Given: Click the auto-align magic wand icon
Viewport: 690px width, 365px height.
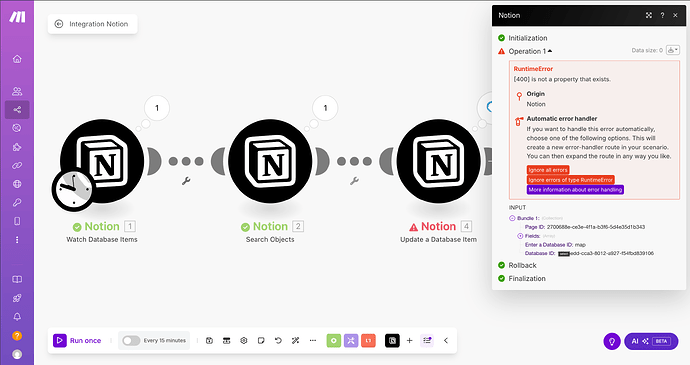Looking at the screenshot, I should 295,340.
